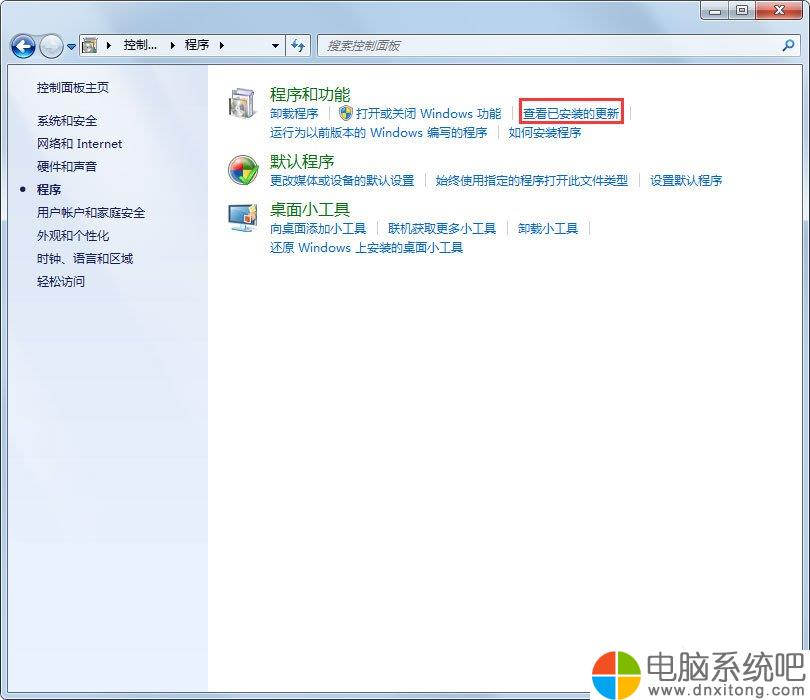
Task: Open 控制面板主页 in the sidebar
Action: point(73,88)
